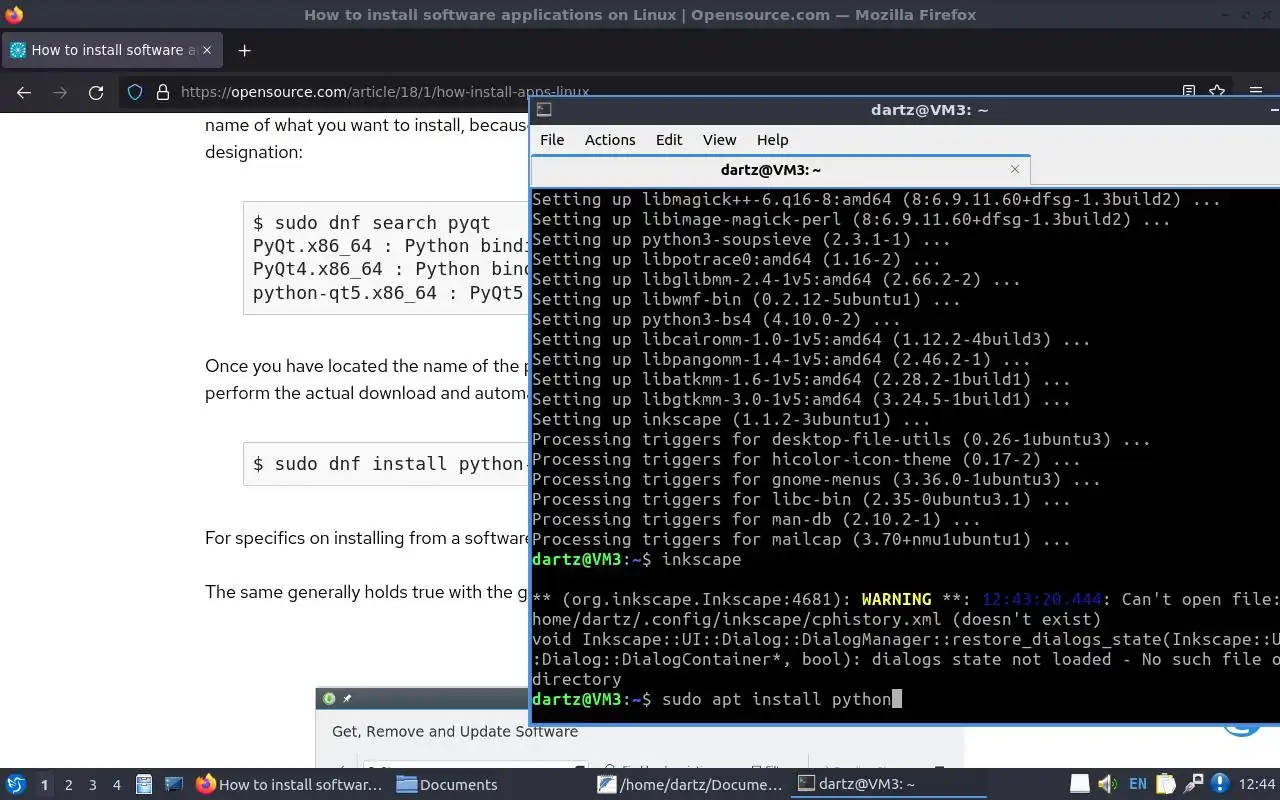The width and height of the screenshot is (1280, 800).
Task: Open terminal View menu
Action: [x=719, y=140]
